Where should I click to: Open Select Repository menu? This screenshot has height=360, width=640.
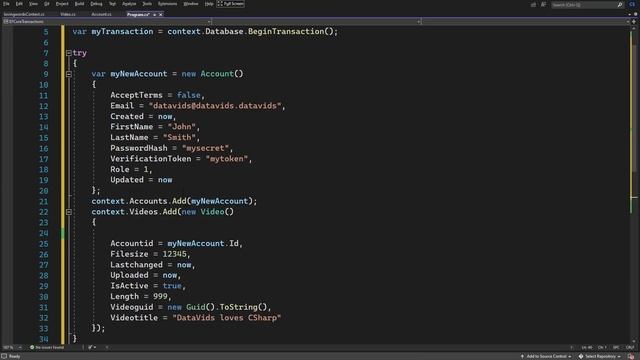(600, 356)
